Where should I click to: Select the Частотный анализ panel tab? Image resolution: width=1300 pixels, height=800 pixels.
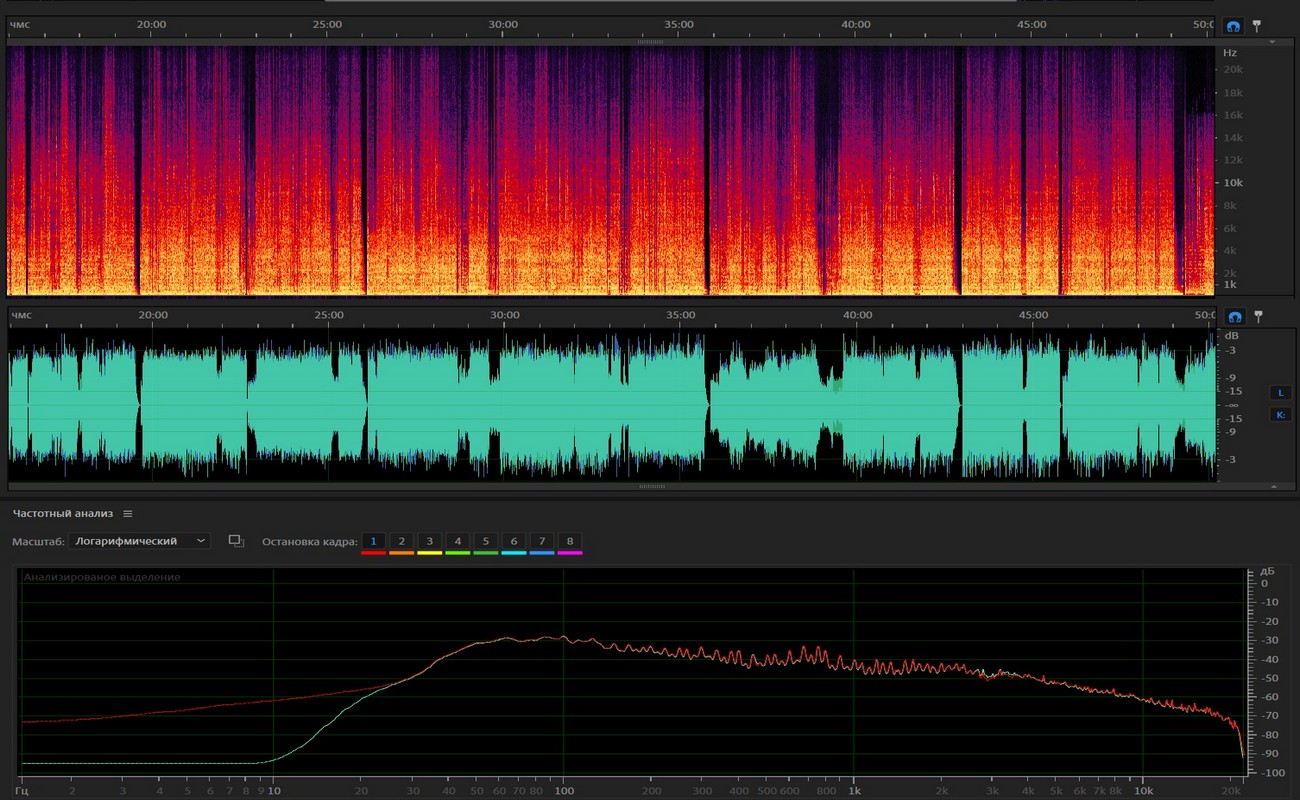coord(63,514)
